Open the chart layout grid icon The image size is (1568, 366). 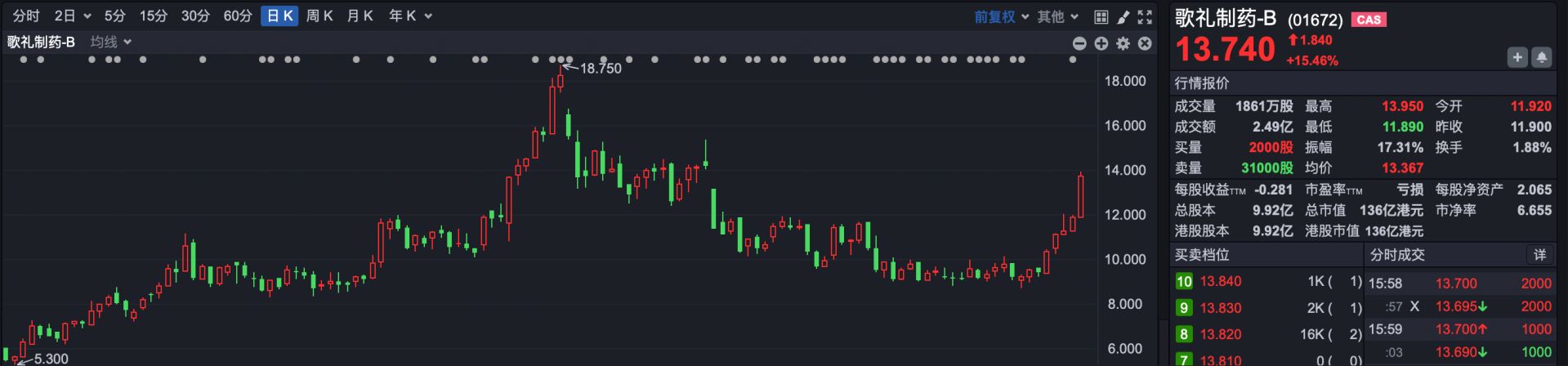click(1101, 16)
